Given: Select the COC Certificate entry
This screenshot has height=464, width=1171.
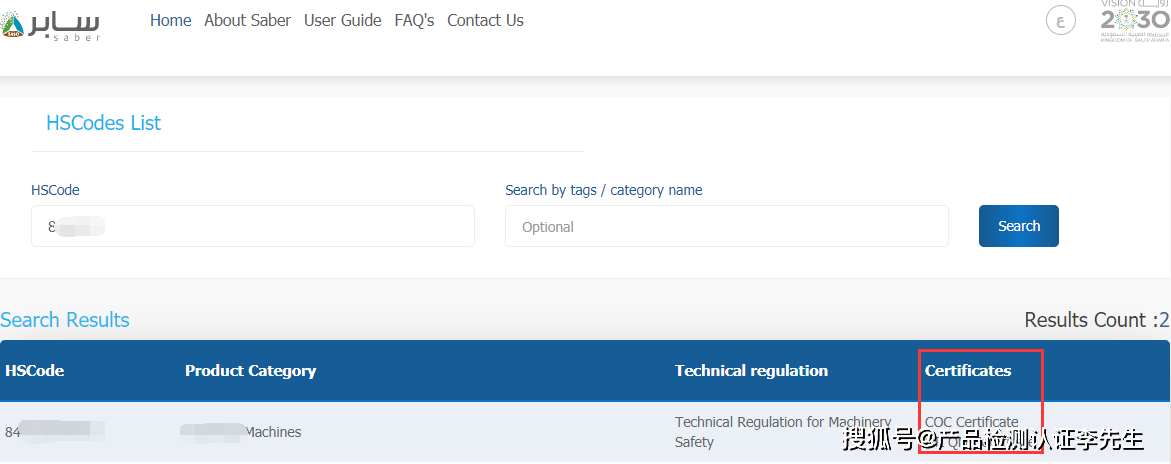Looking at the screenshot, I should click(x=972, y=422).
